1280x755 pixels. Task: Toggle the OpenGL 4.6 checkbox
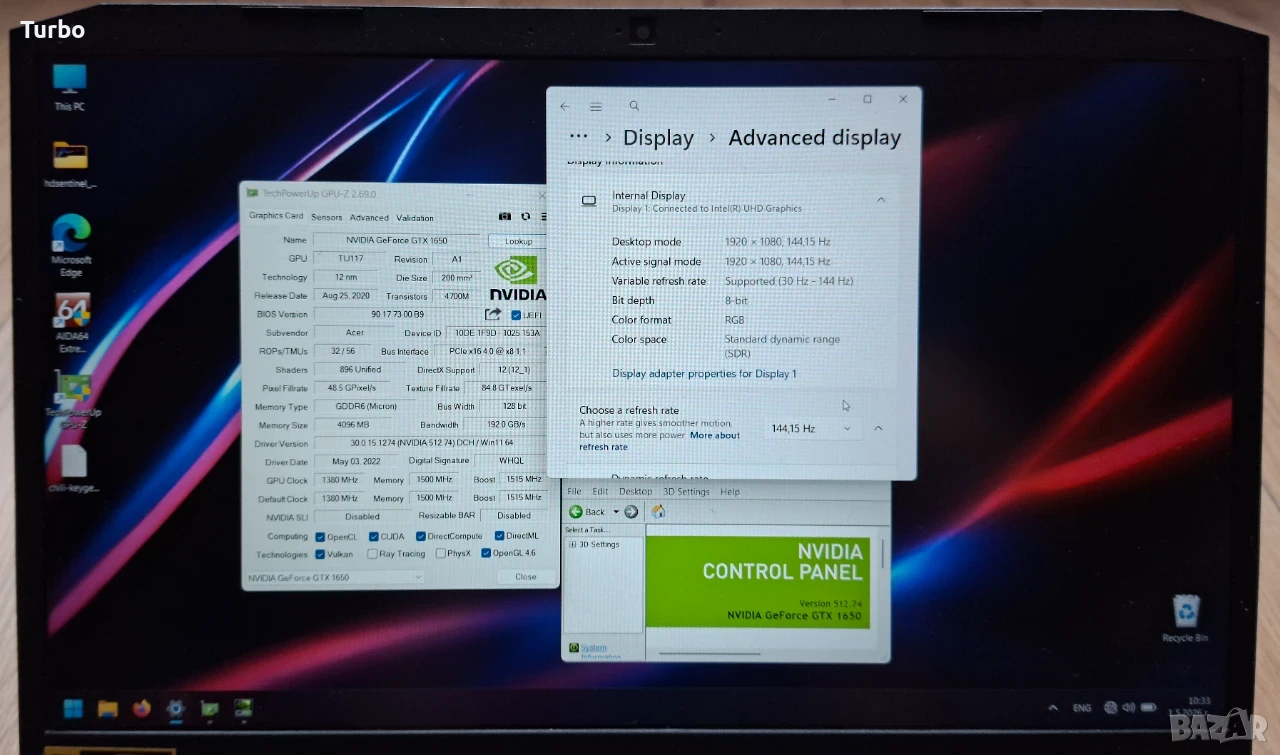(486, 553)
